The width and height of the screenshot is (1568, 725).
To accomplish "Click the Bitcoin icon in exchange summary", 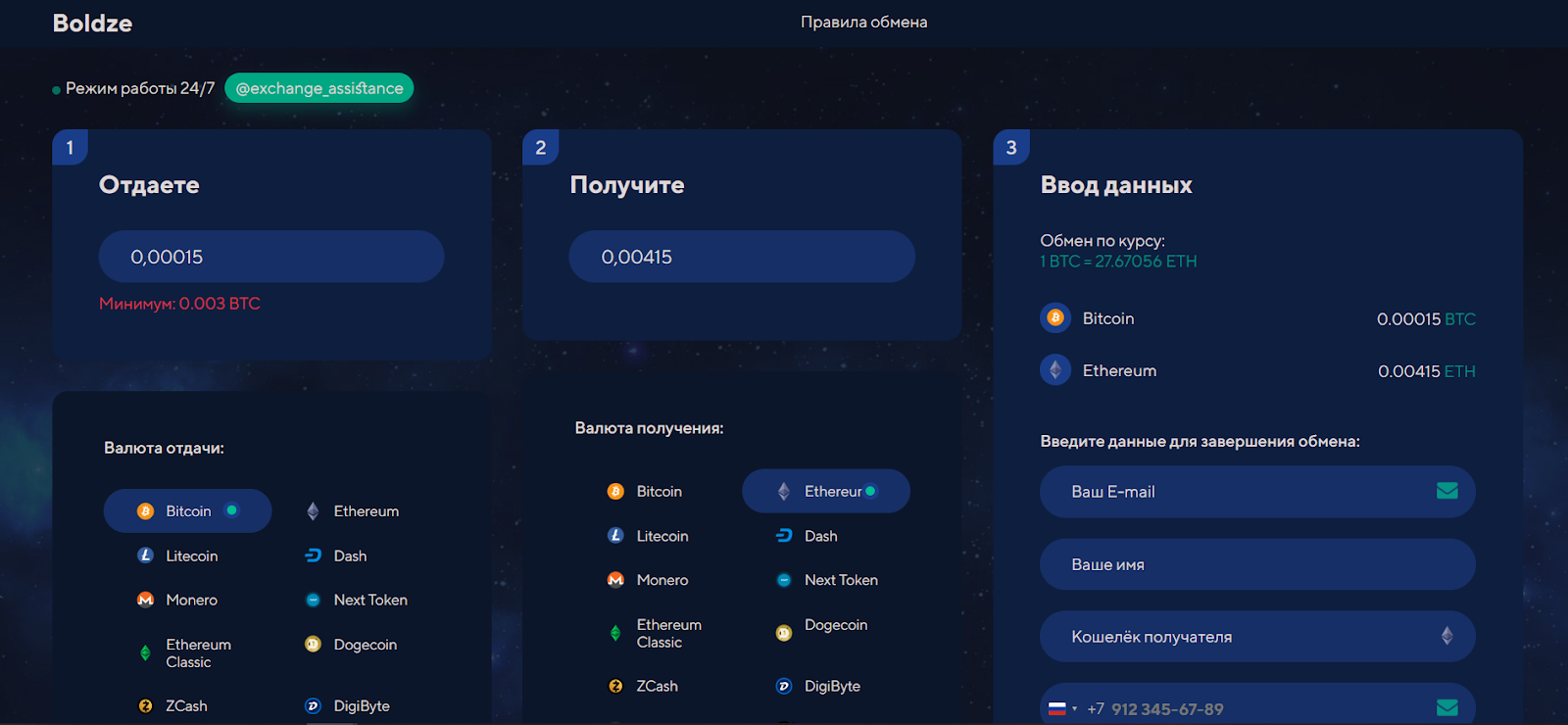I will tap(1055, 317).
